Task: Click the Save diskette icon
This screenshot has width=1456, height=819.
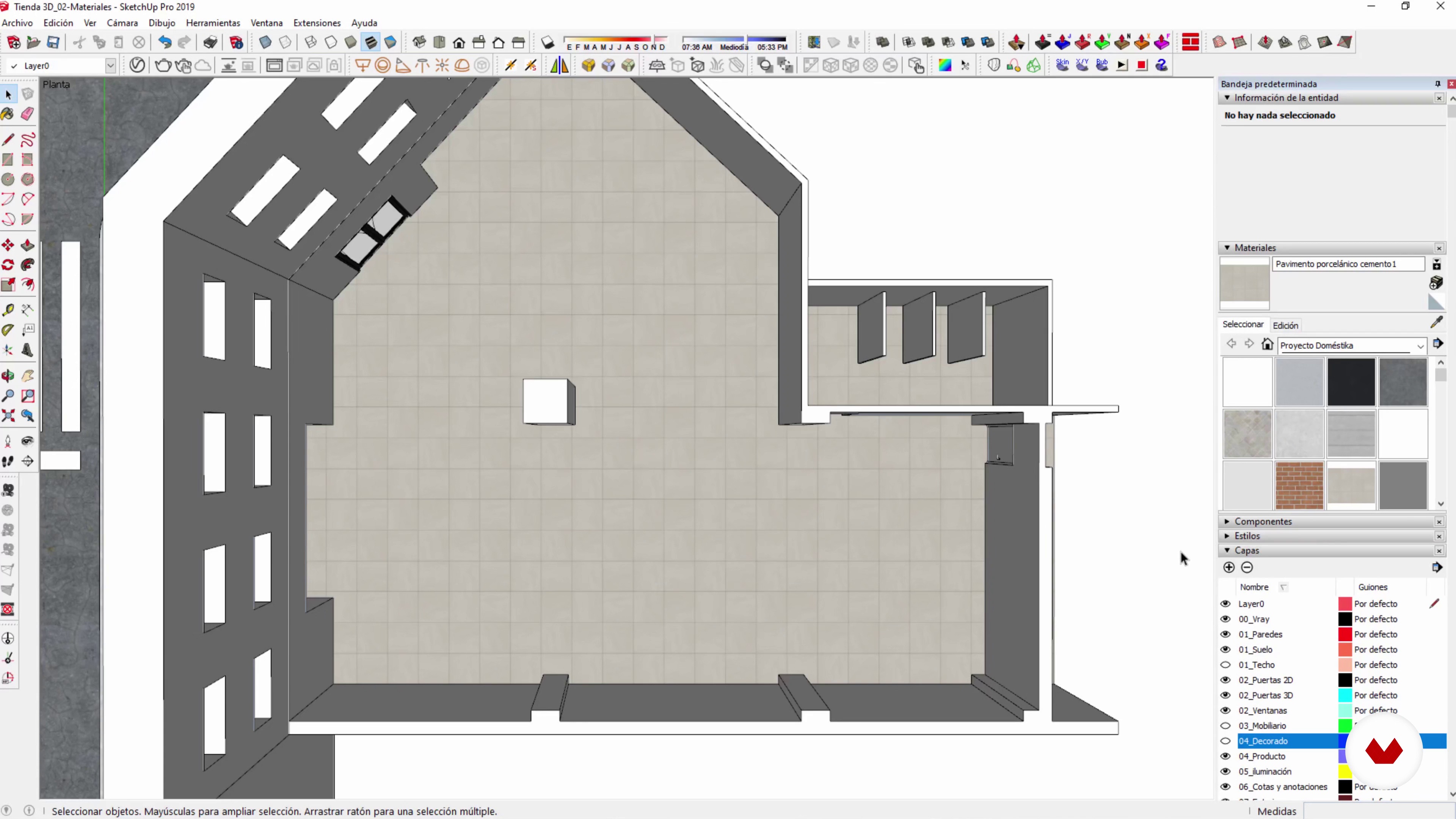Action: click(x=53, y=42)
